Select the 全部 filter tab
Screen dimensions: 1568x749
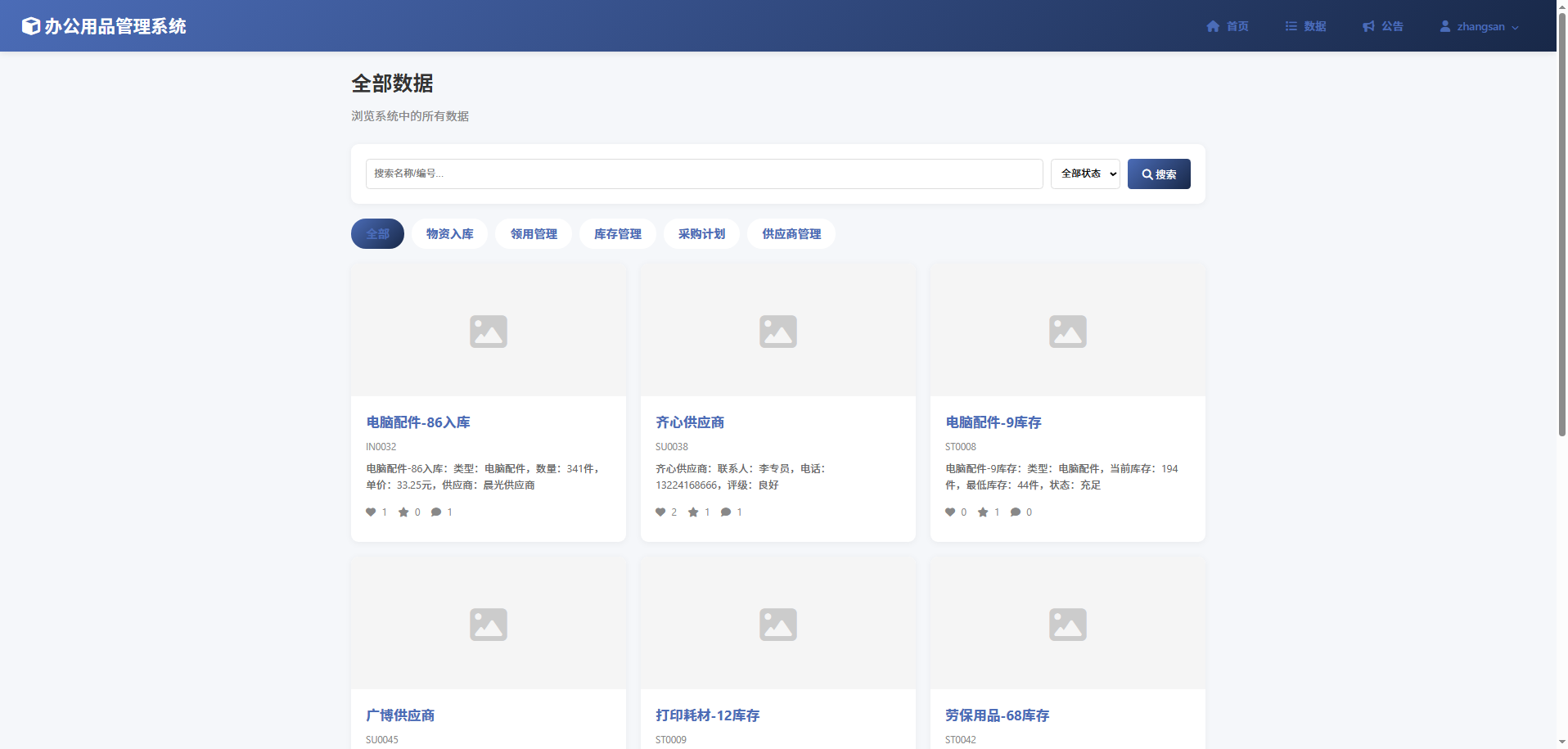point(377,234)
